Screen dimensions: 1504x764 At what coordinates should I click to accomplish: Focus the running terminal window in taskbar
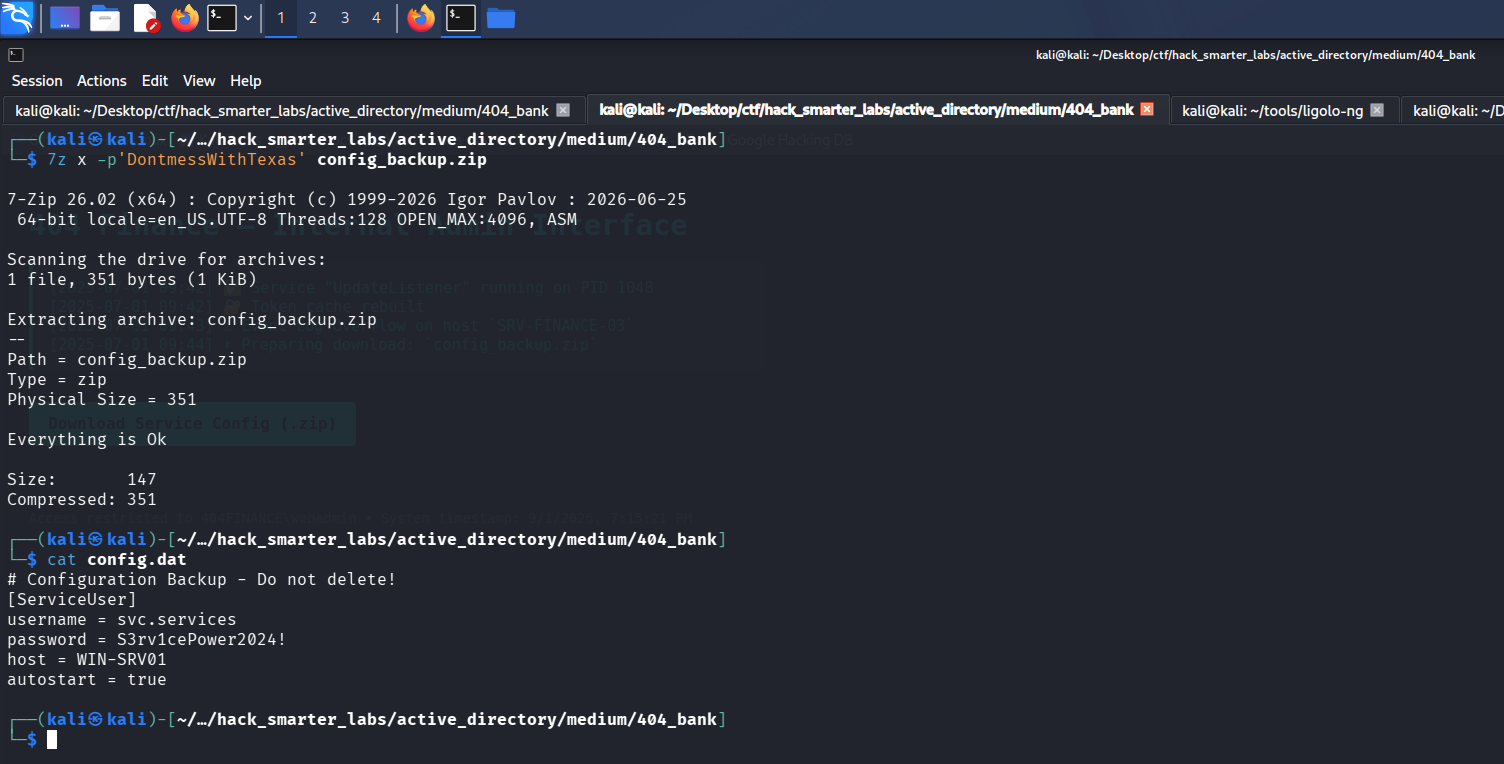(x=461, y=17)
